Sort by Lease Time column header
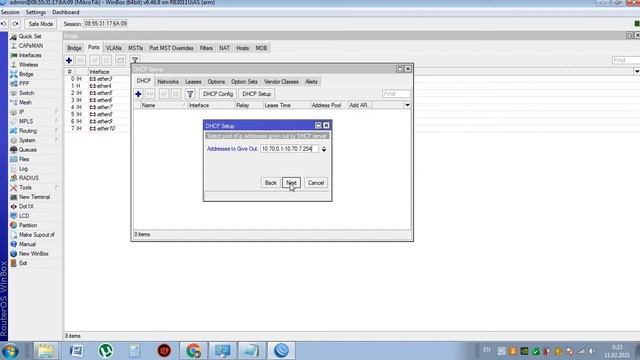The image size is (640, 360). pos(286,105)
